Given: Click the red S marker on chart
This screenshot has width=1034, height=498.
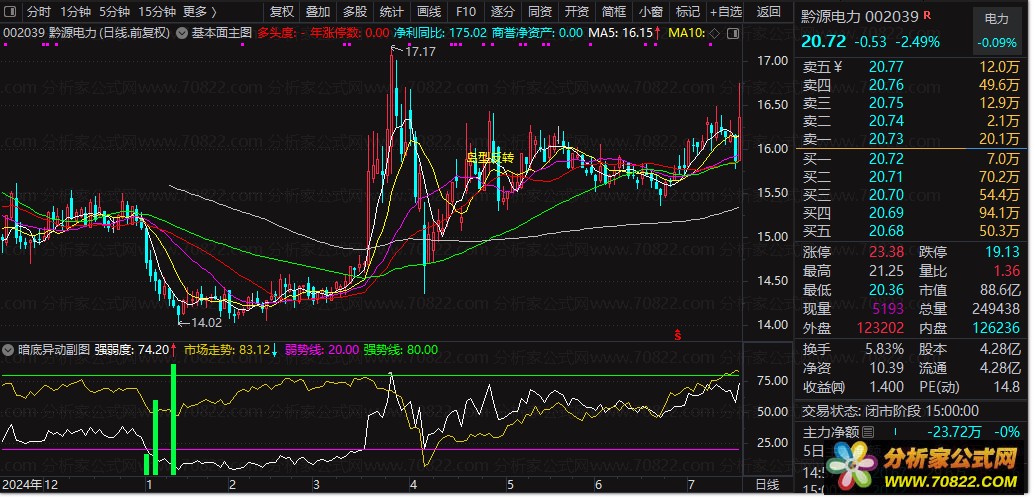Looking at the screenshot, I should 677,335.
